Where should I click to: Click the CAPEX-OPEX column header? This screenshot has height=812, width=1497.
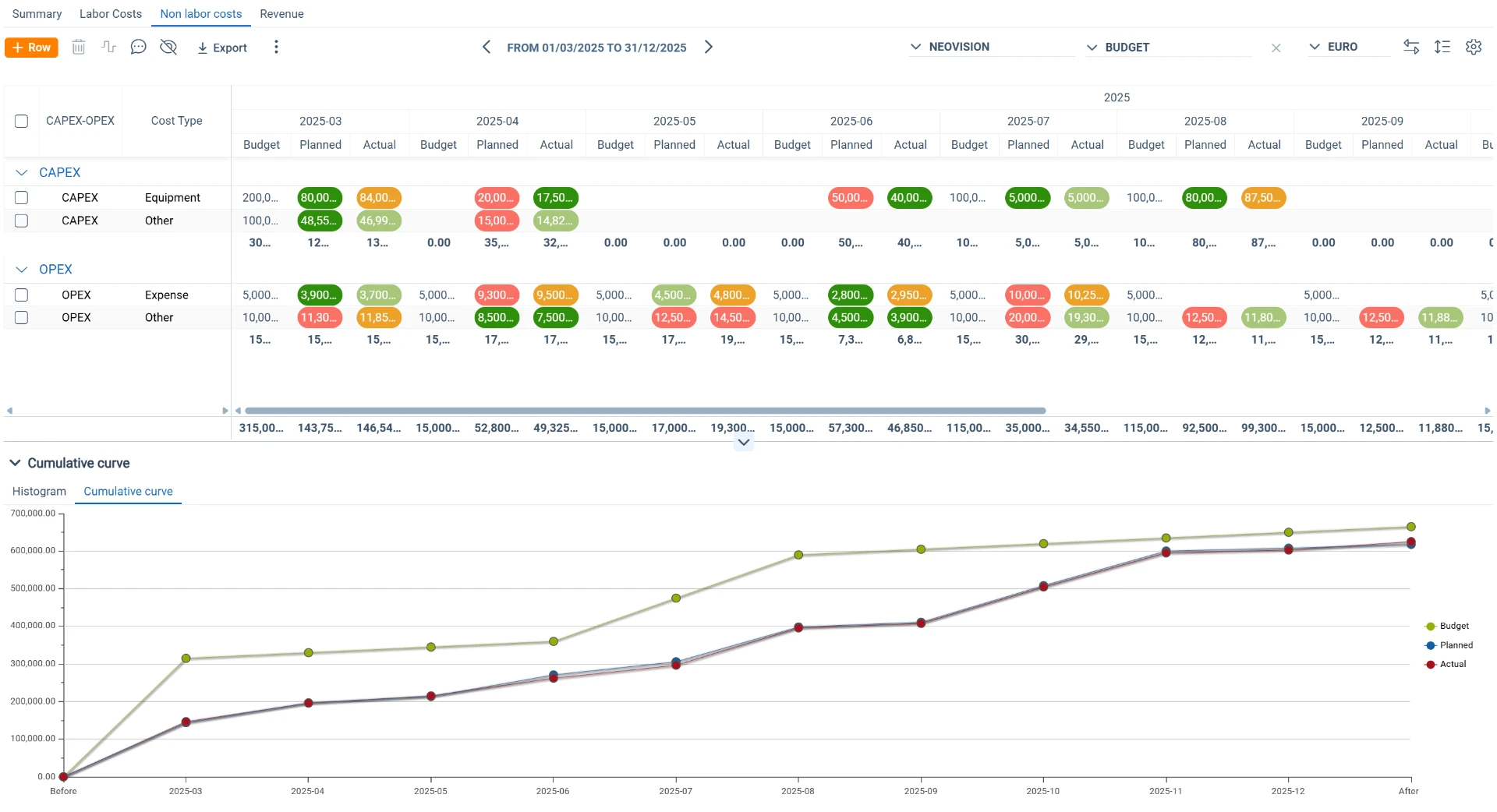click(80, 121)
